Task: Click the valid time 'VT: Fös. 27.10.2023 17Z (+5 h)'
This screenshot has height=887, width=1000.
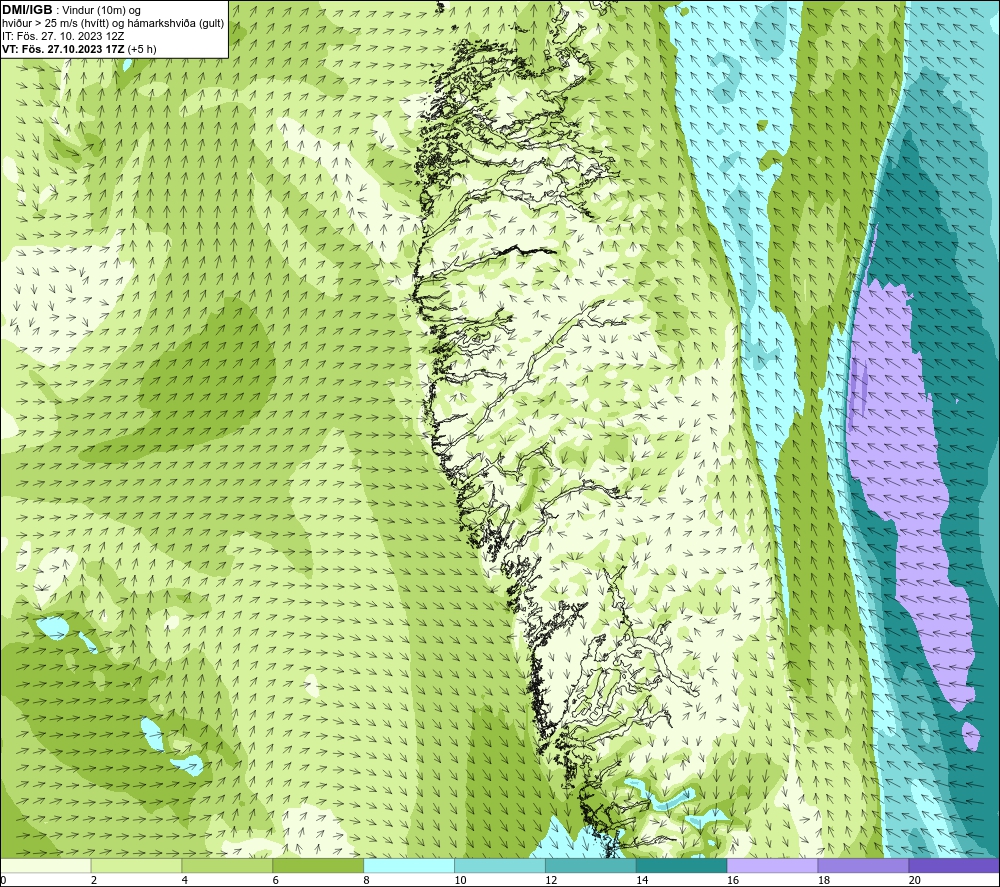Action: pyautogui.click(x=79, y=49)
